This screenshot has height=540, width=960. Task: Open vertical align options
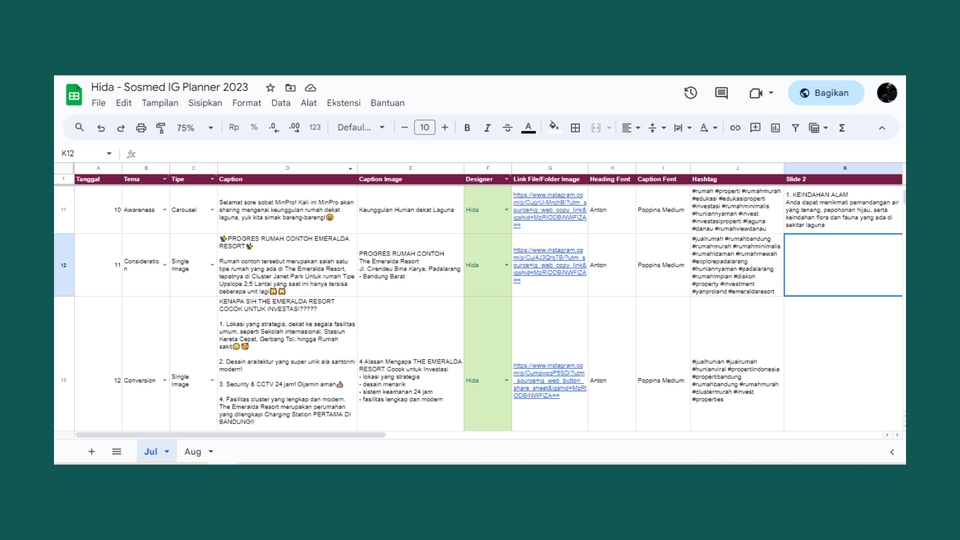tap(656, 128)
